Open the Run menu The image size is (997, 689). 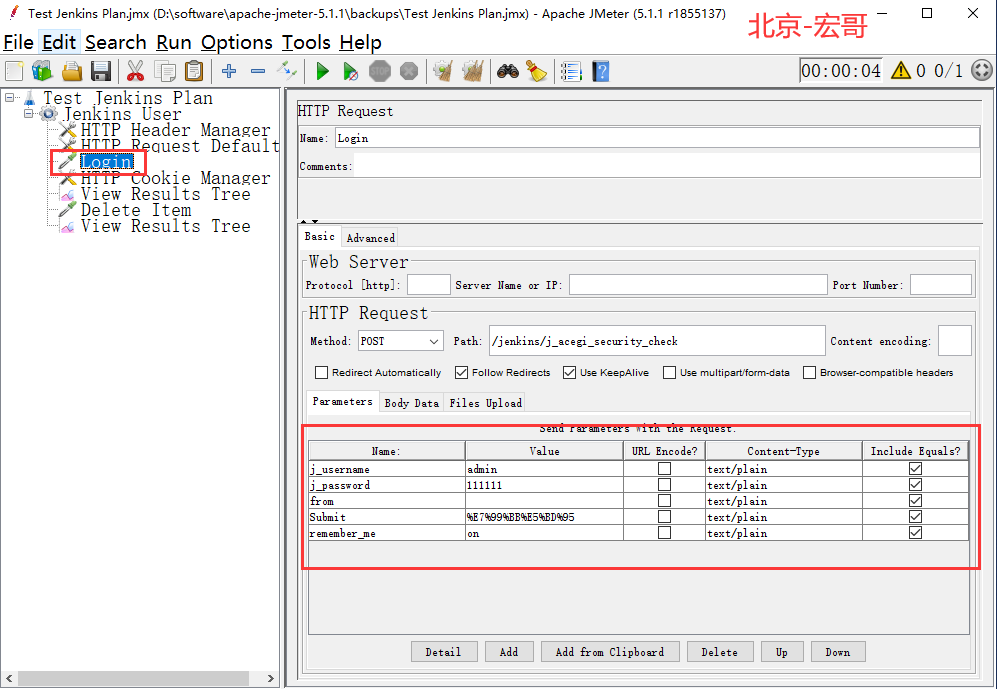[x=174, y=43]
